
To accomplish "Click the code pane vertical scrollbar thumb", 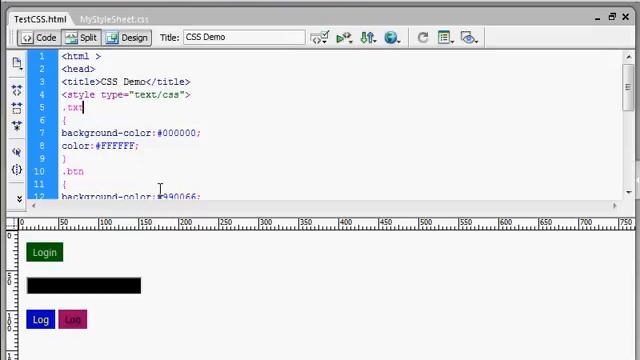I will coord(628,87).
